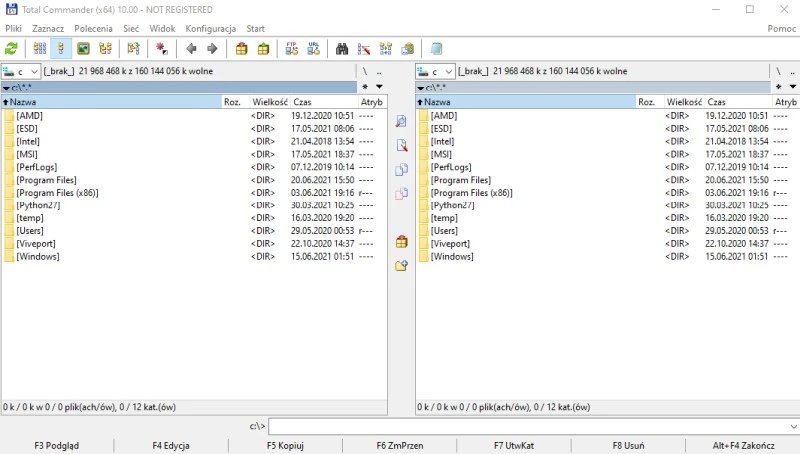The image size is (800, 454).
Task: Click the Back arrow in the toolbar
Action: (191, 48)
